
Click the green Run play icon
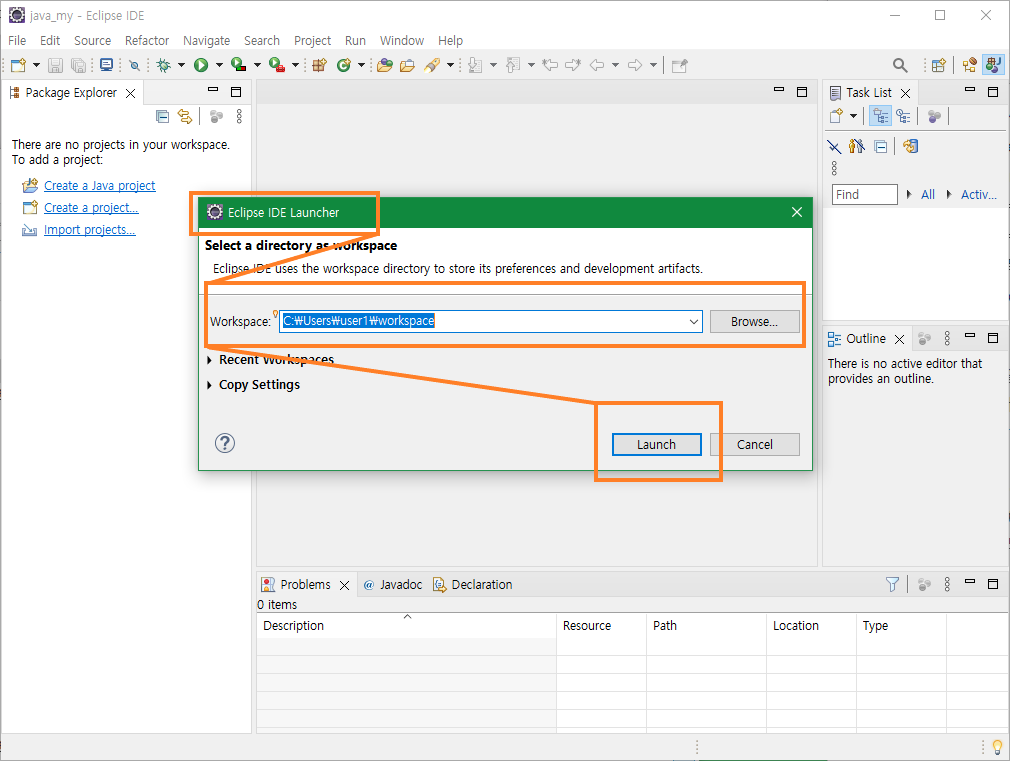point(201,65)
